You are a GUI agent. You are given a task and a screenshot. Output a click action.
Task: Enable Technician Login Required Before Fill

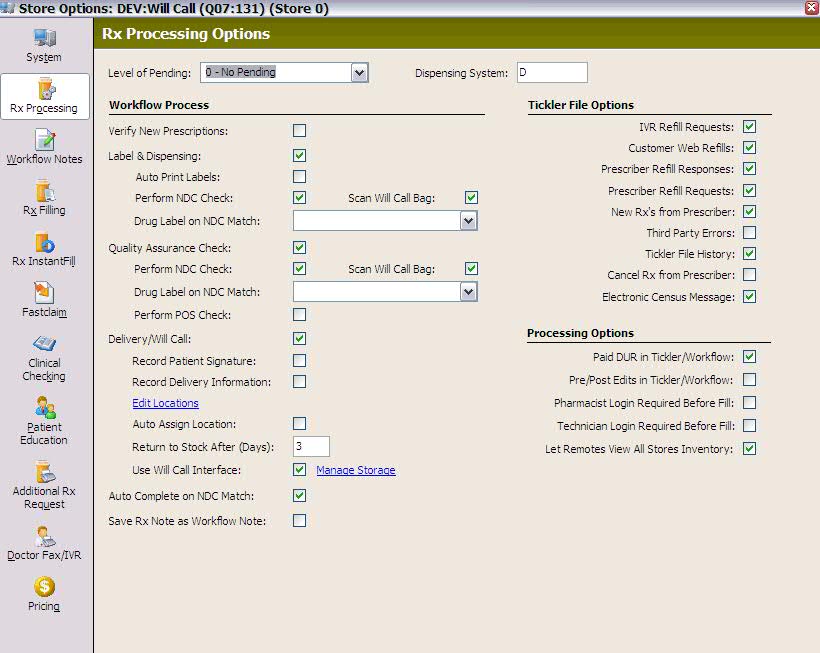click(x=749, y=426)
